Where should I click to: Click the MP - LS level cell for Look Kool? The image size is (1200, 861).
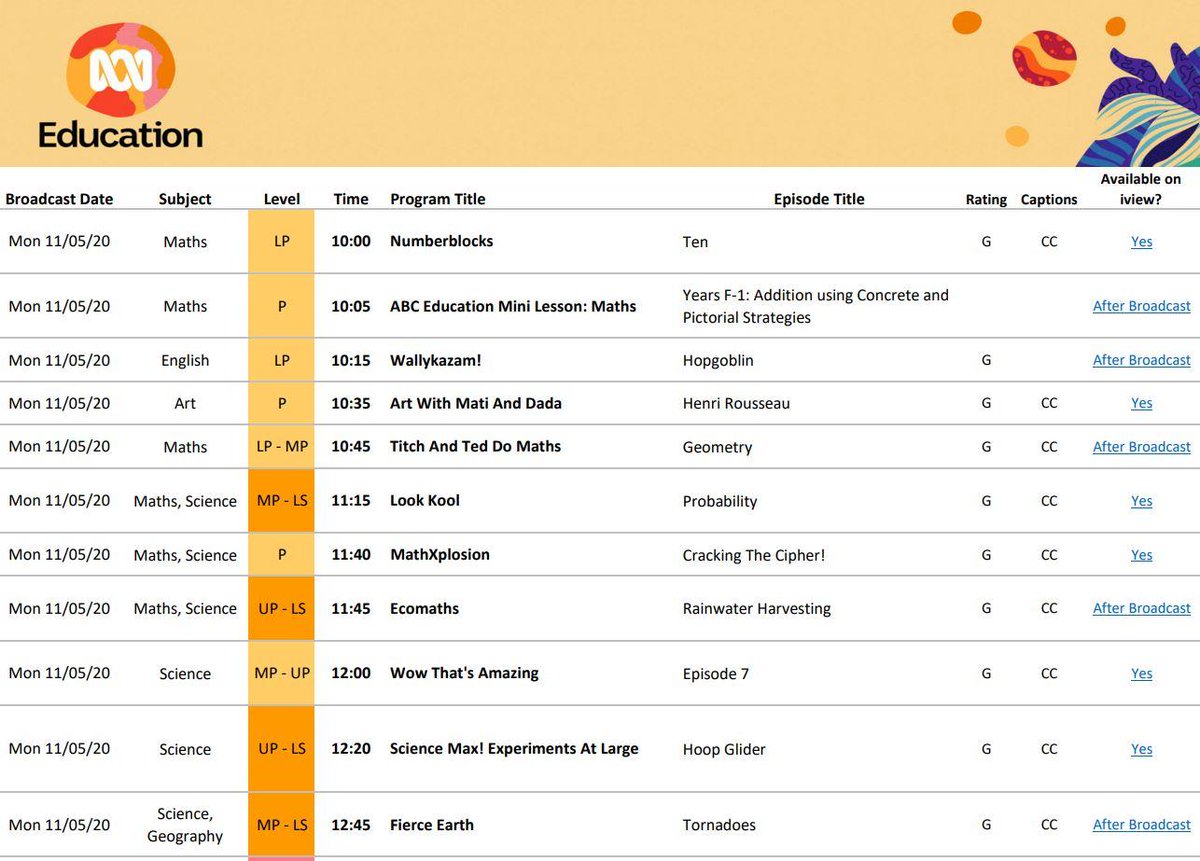[x=281, y=501]
